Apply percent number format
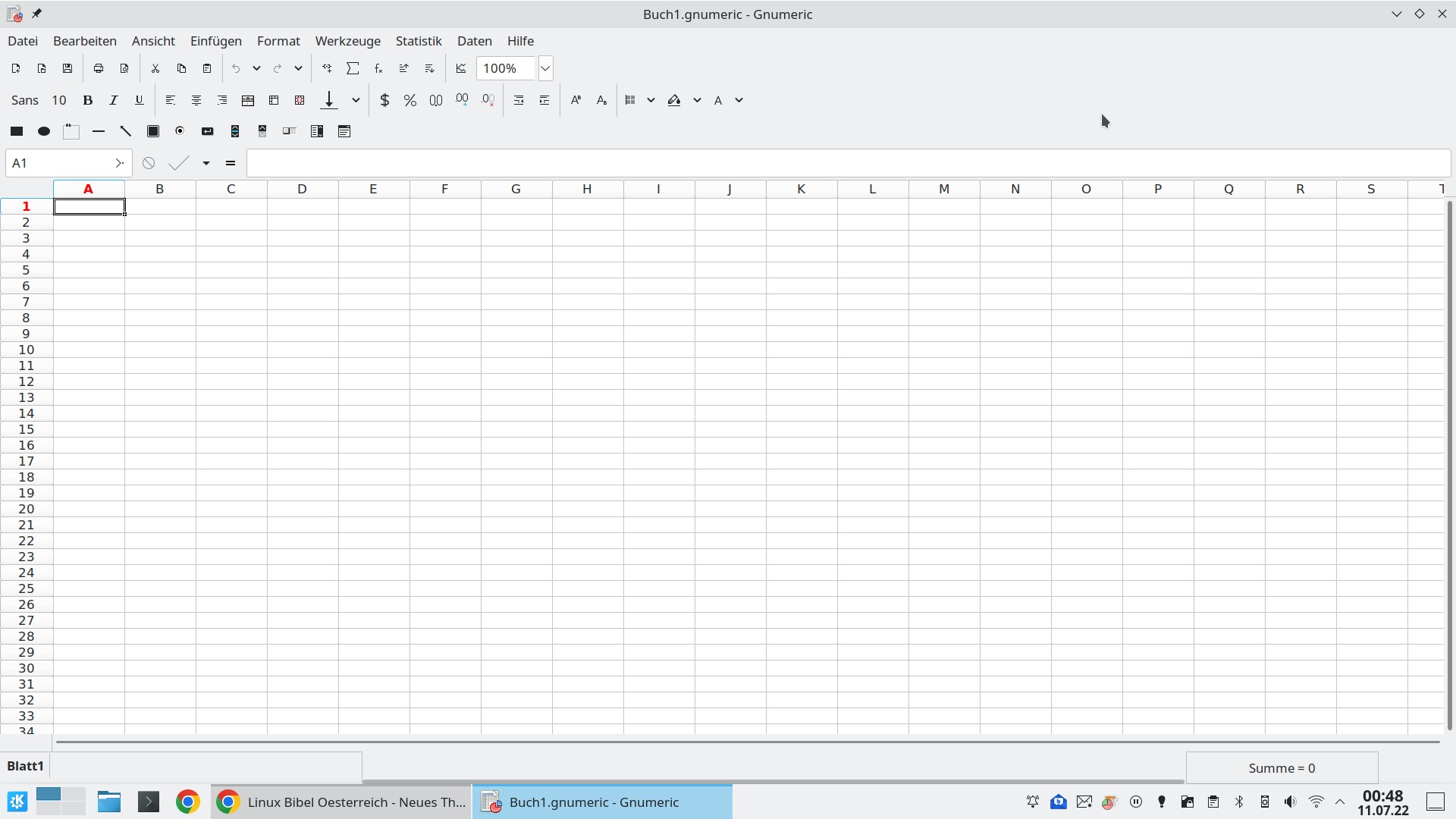The image size is (1456, 819). tap(410, 100)
